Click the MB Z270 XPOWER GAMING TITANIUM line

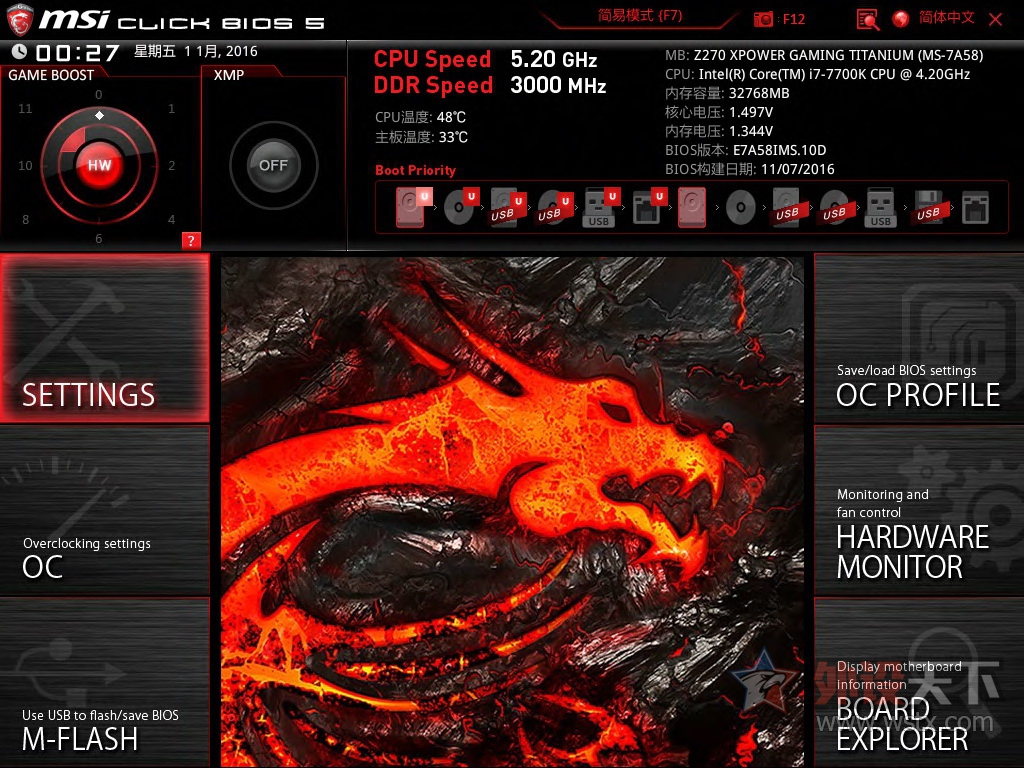pyautogui.click(x=824, y=56)
